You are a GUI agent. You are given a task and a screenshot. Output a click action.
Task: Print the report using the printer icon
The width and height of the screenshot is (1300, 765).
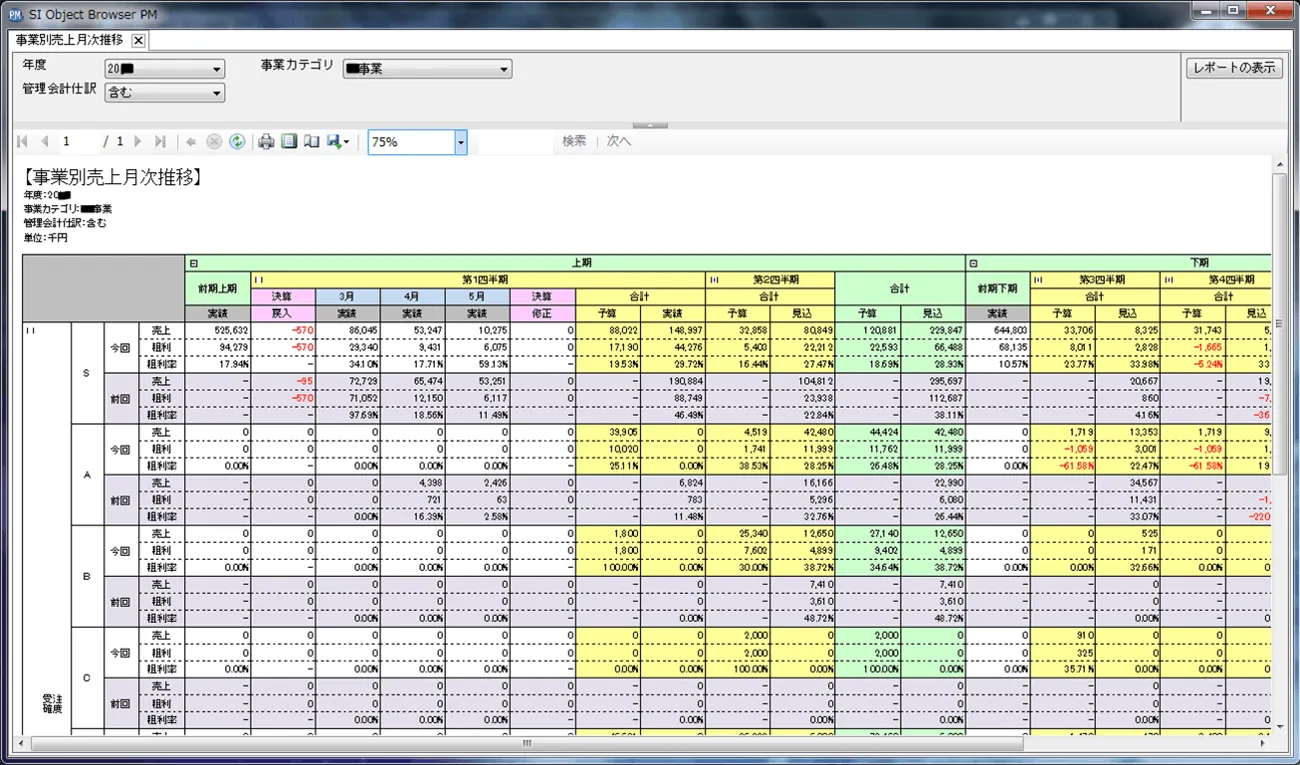pyautogui.click(x=266, y=142)
